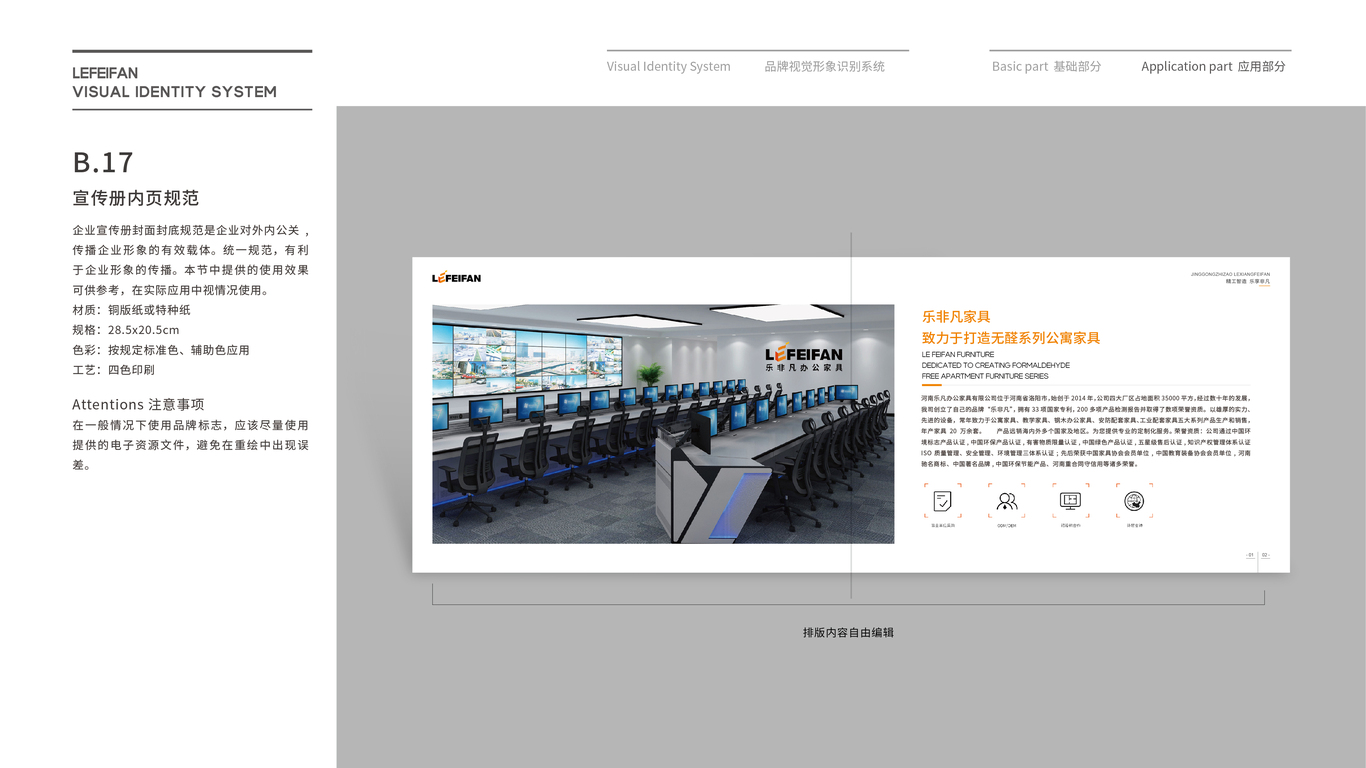Click page number 02 in brochure
The image size is (1366, 768).
tap(1264, 555)
